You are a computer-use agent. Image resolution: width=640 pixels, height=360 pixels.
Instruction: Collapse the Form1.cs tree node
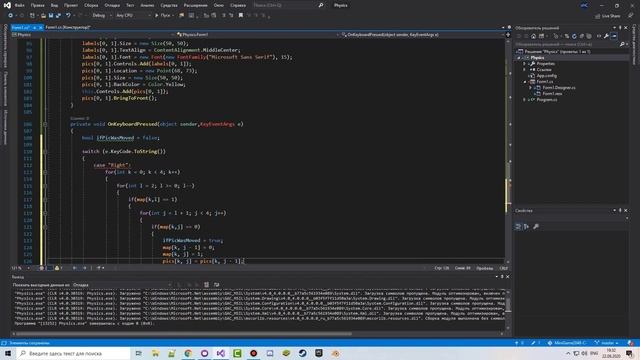[x=525, y=82]
